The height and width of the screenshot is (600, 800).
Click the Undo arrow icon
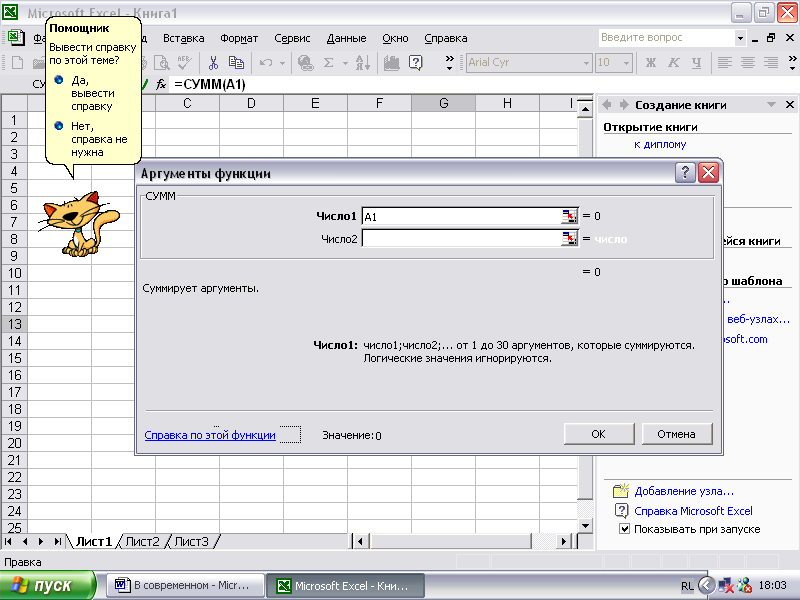(266, 63)
